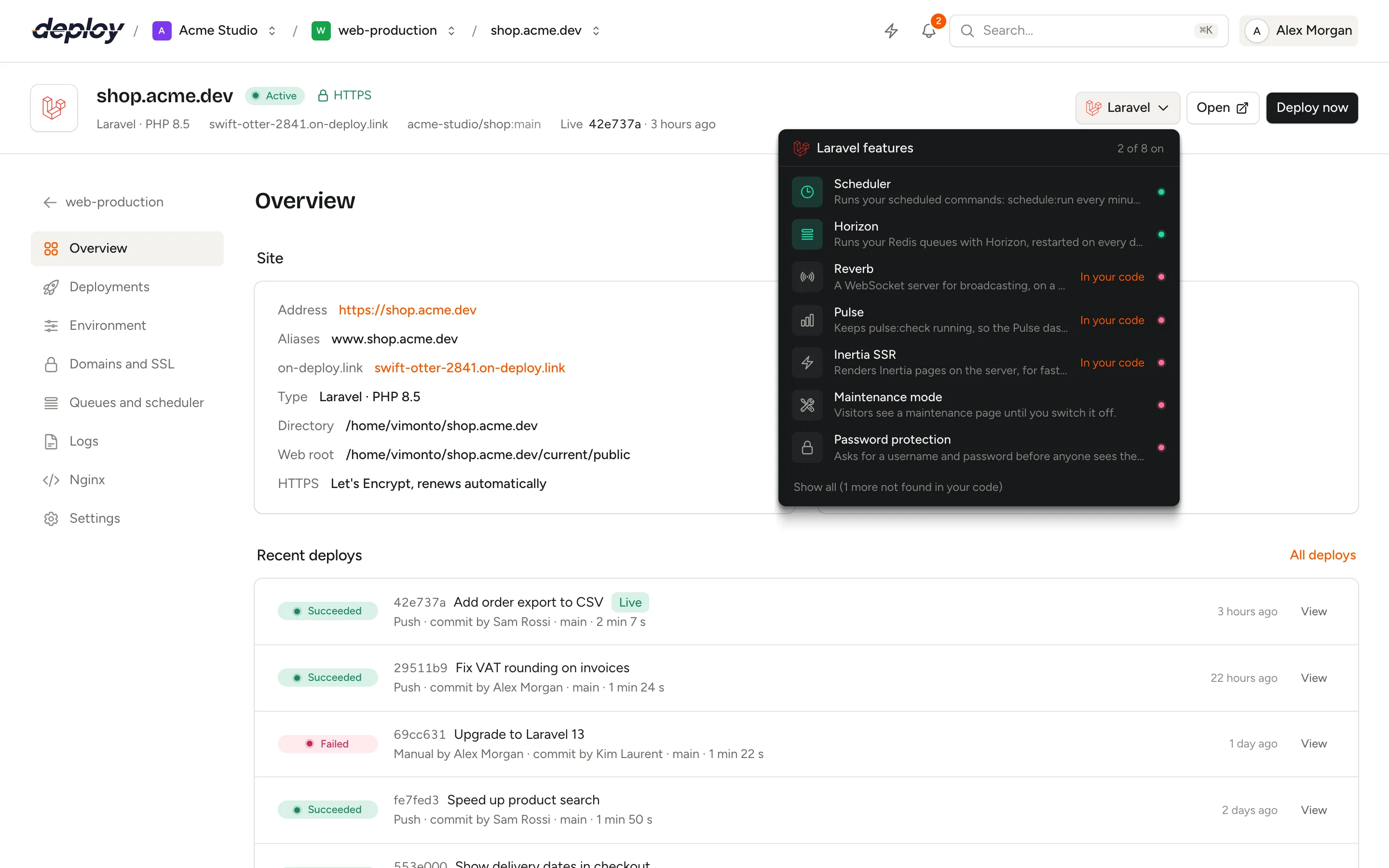Open the All deploys link
The image size is (1389, 868).
(1322, 555)
